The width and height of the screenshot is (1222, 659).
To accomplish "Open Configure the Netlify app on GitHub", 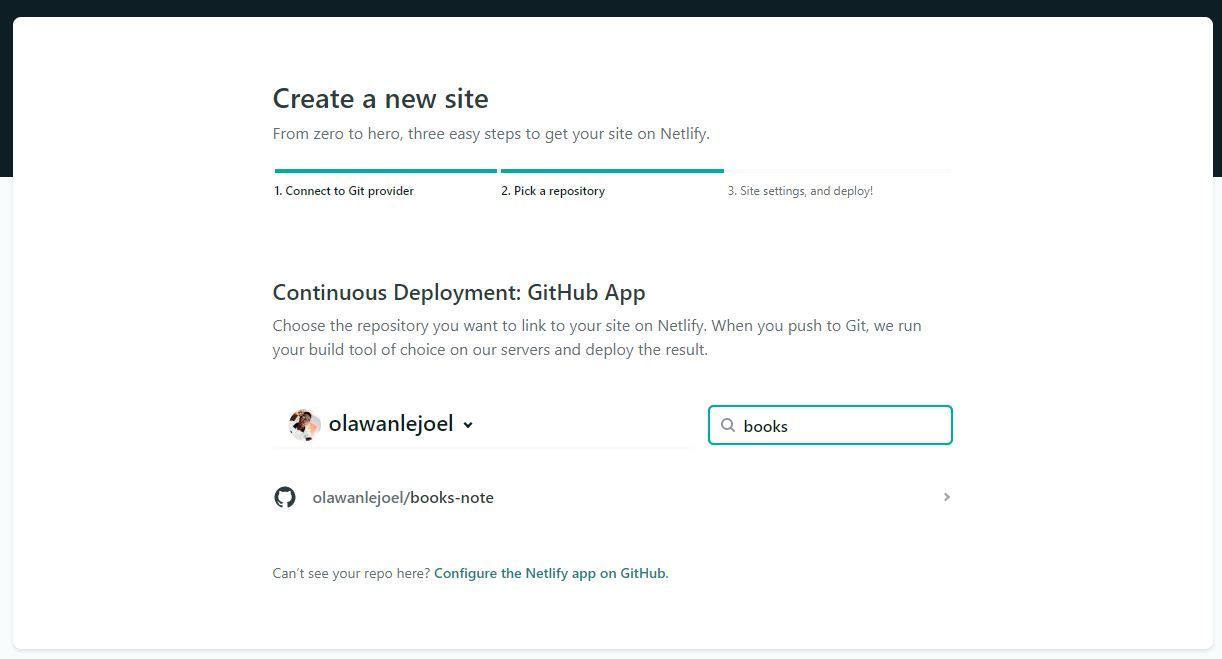I will pyautogui.click(x=550, y=573).
